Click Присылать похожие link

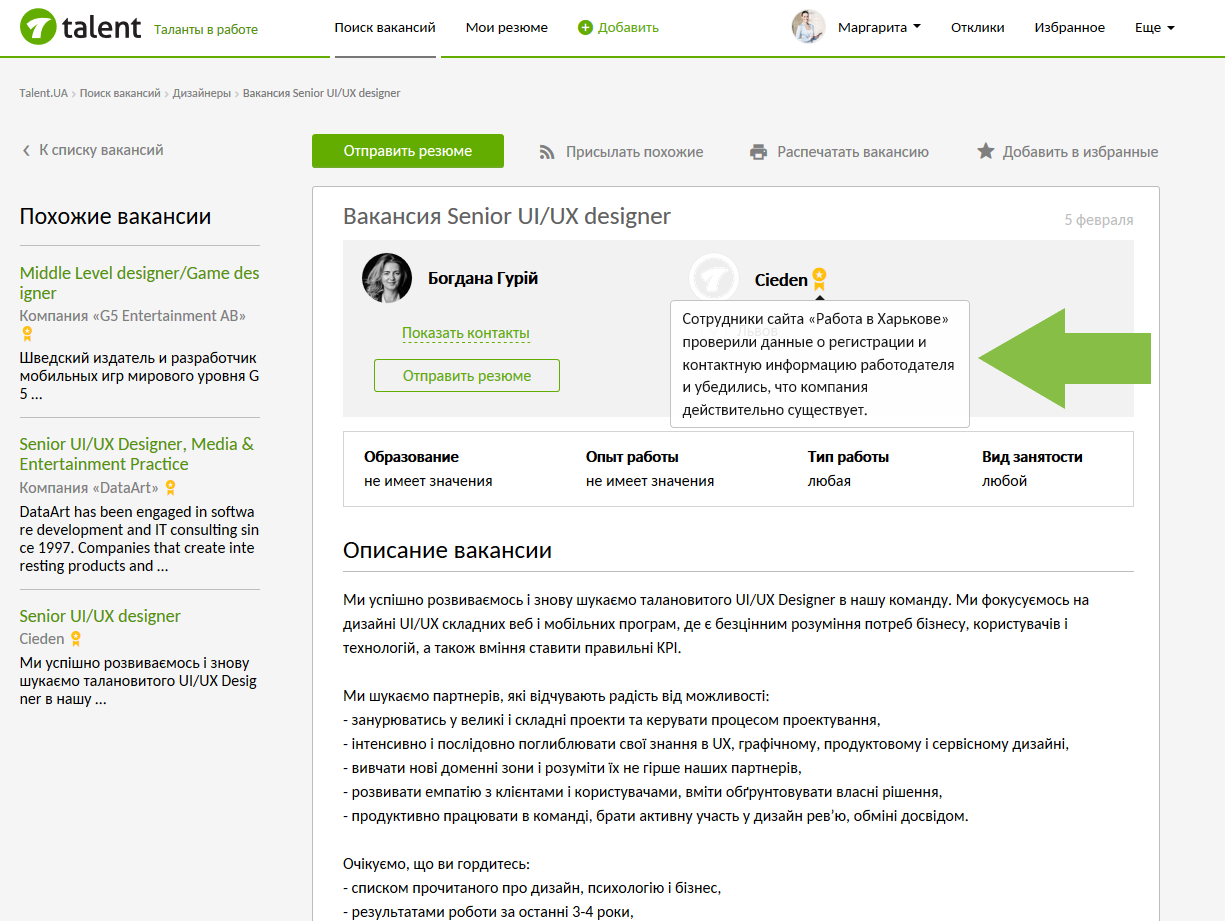[635, 152]
